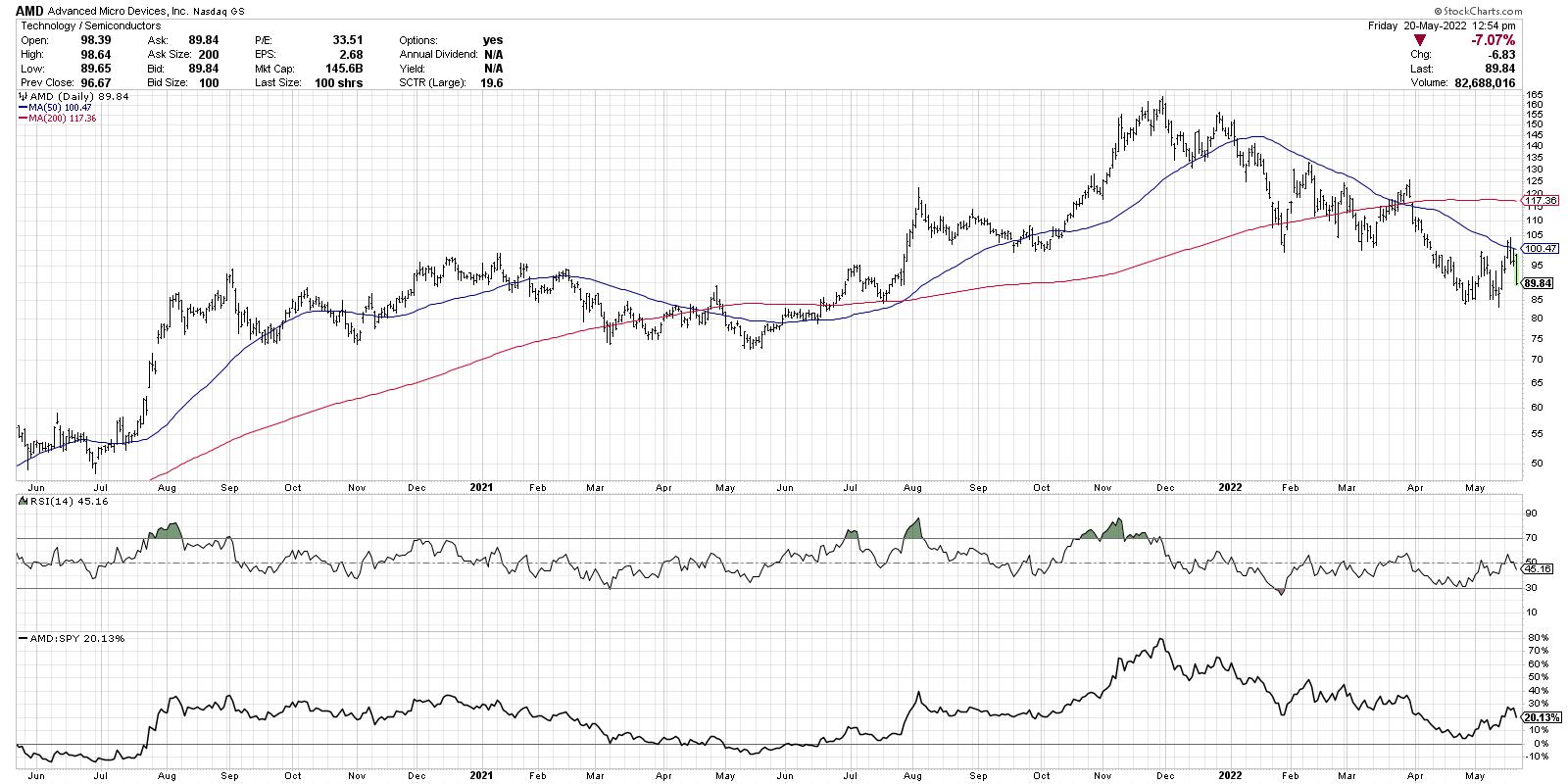
Task: Click the 20.13% ratio axis tag
Action: click(1543, 717)
